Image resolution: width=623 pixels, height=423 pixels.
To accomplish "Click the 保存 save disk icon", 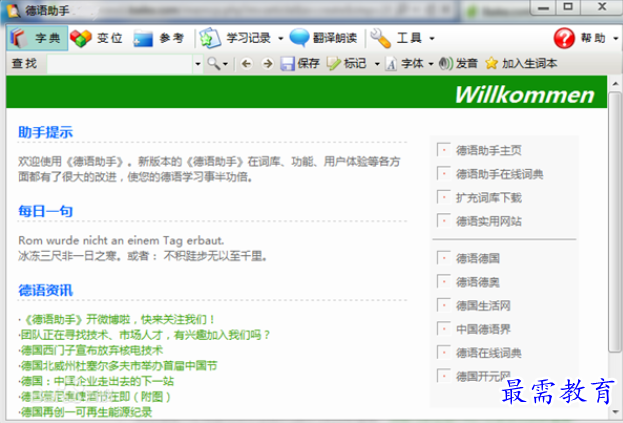I will tap(287, 63).
